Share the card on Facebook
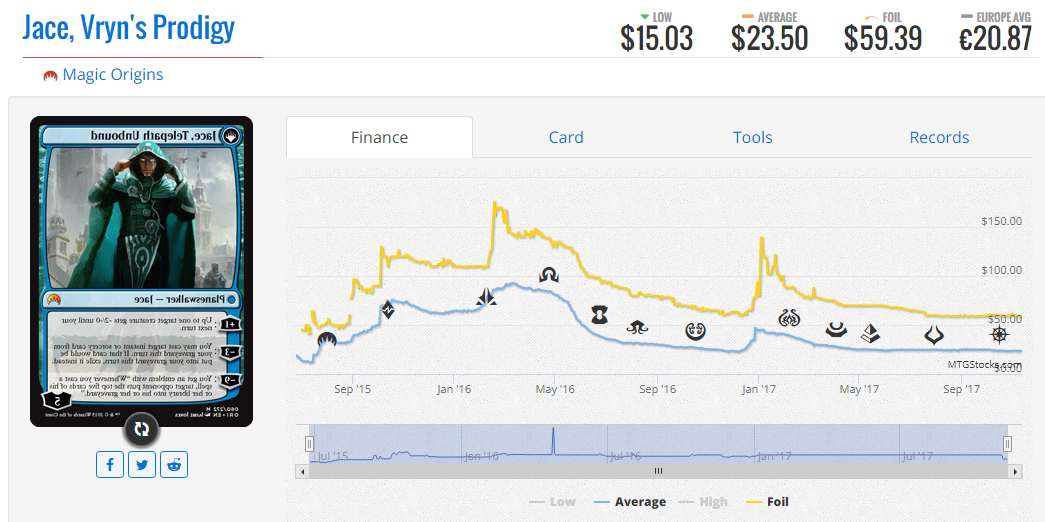Image resolution: width=1045 pixels, height=522 pixels. coord(110,465)
